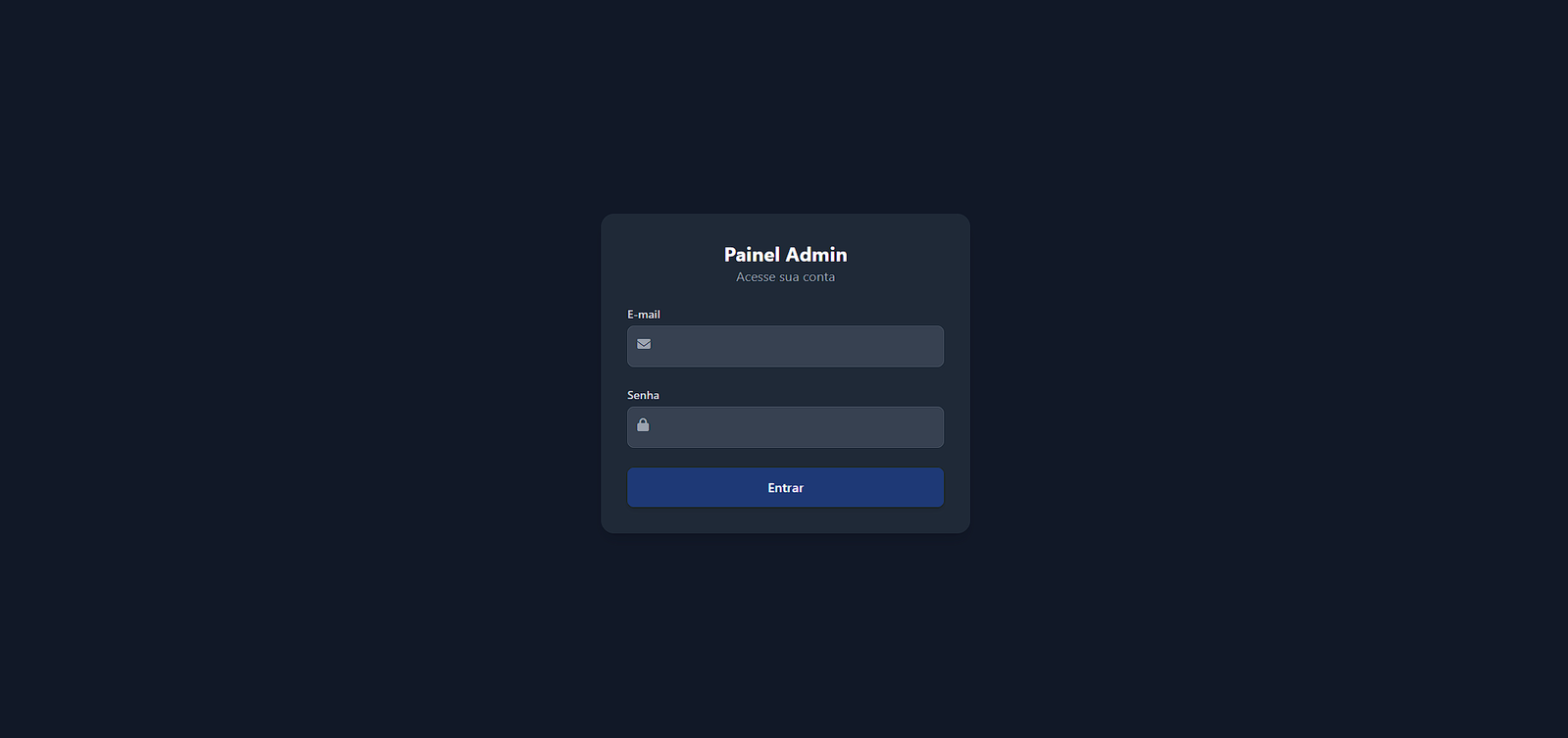Click the "Entrar" text on the button
Screen dimensions: 1568x738
[x=785, y=488]
